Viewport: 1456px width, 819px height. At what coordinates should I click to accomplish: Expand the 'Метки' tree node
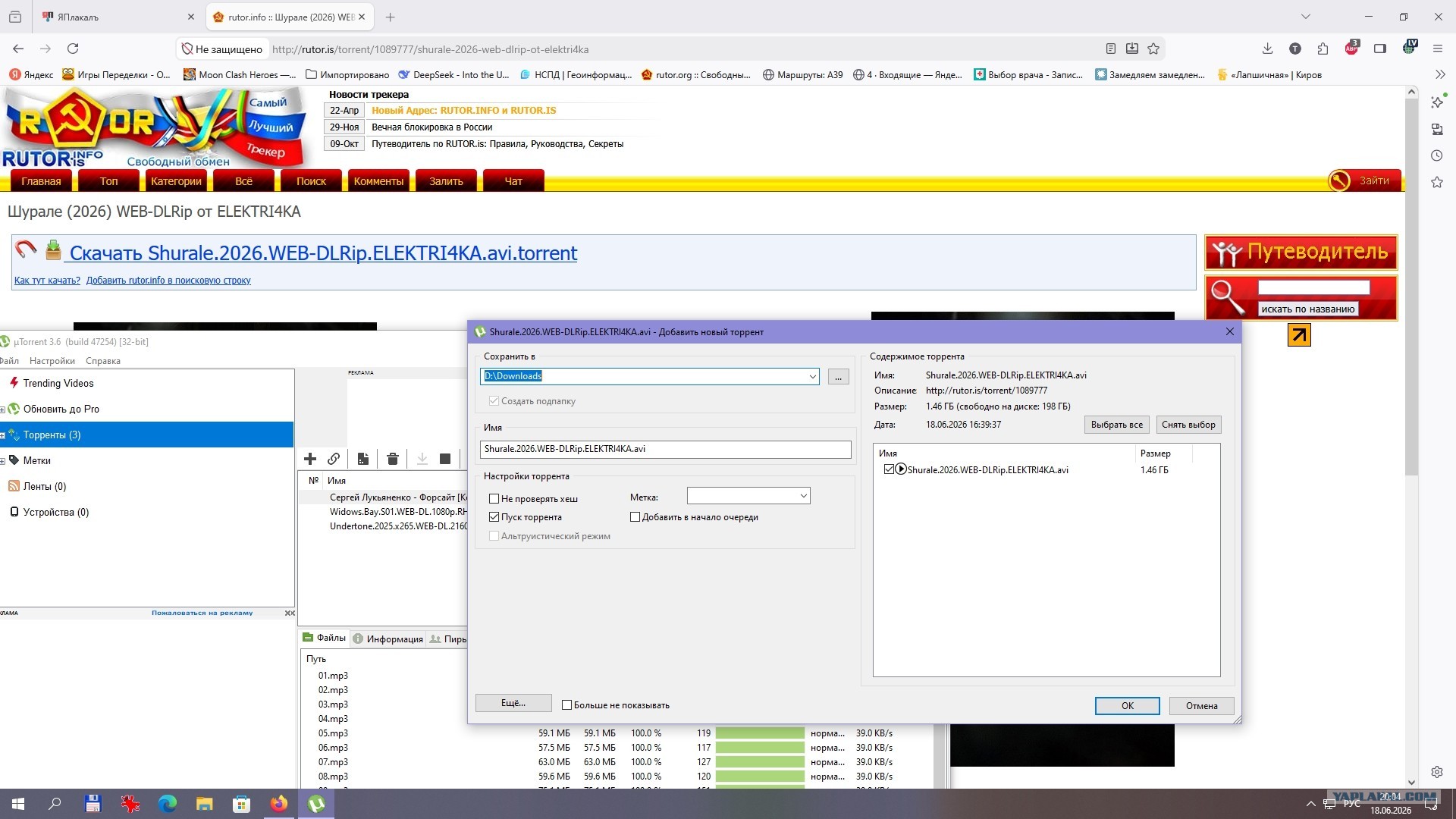point(3,461)
